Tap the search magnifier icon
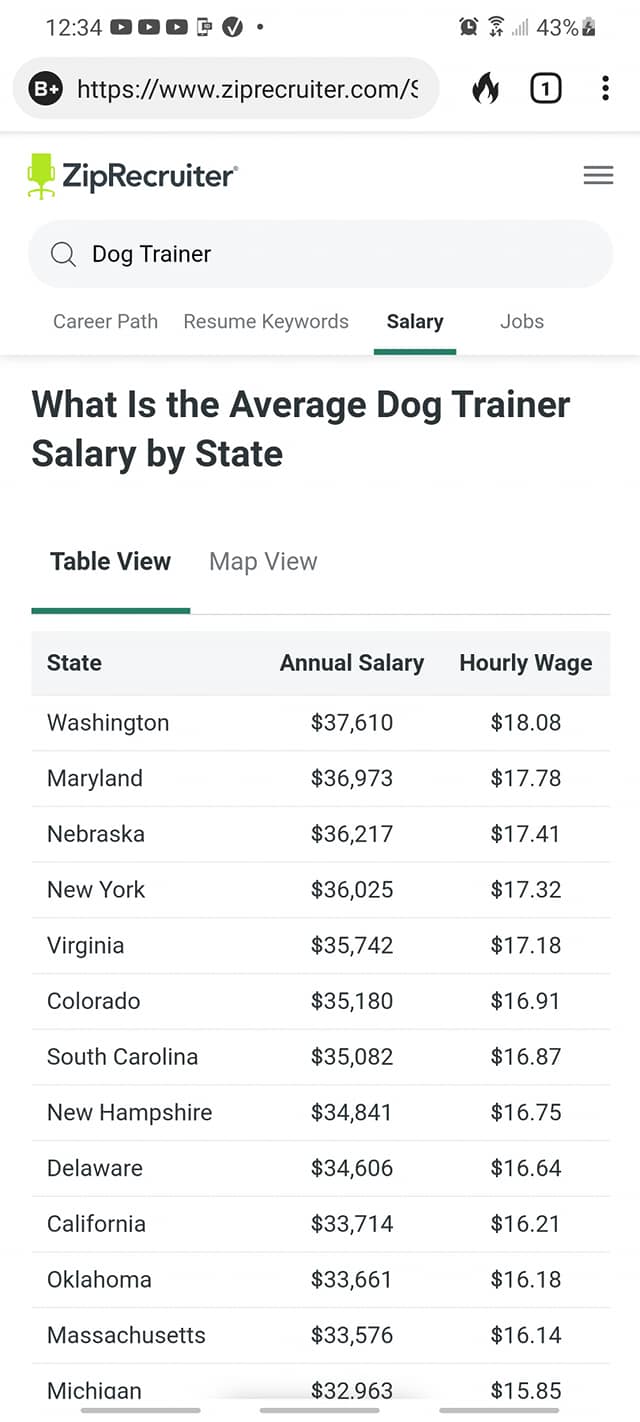The width and height of the screenshot is (640, 1422). (x=63, y=254)
